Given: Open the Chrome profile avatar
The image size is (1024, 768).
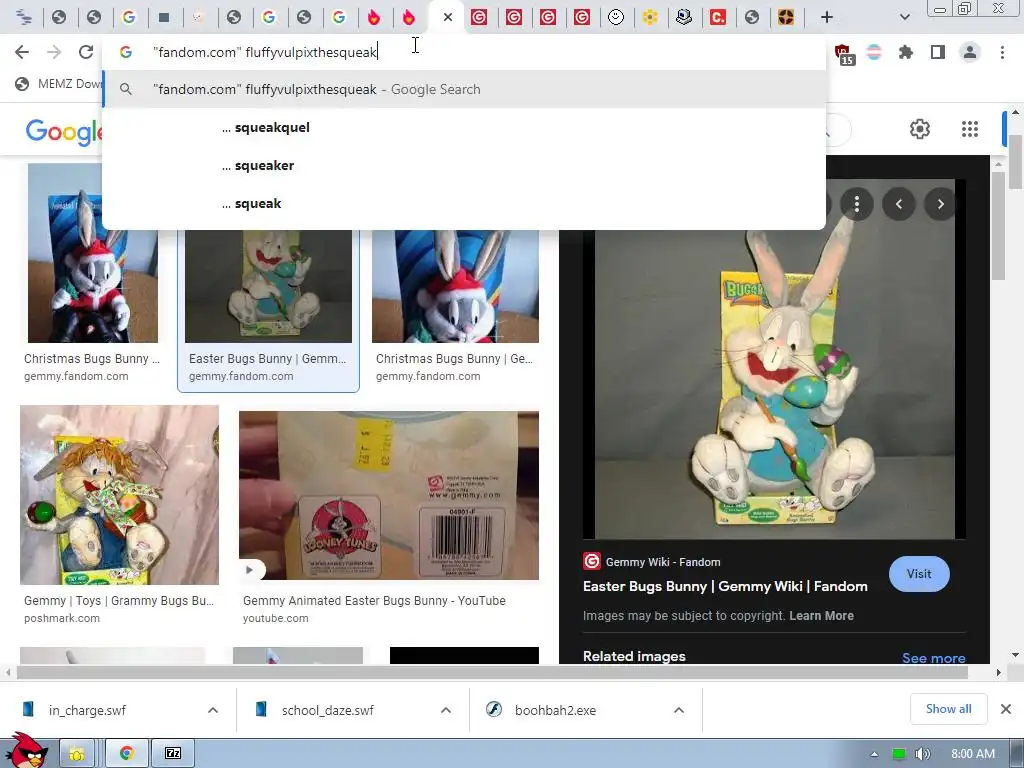Looking at the screenshot, I should click(x=970, y=52).
